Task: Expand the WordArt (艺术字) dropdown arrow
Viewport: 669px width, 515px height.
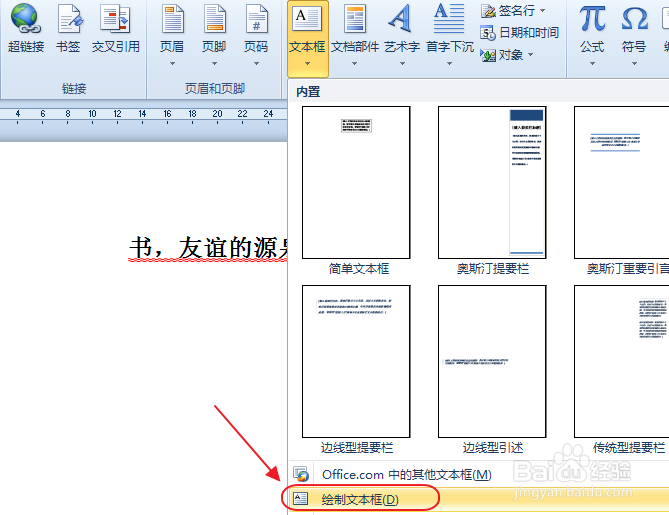Action: click(402, 64)
